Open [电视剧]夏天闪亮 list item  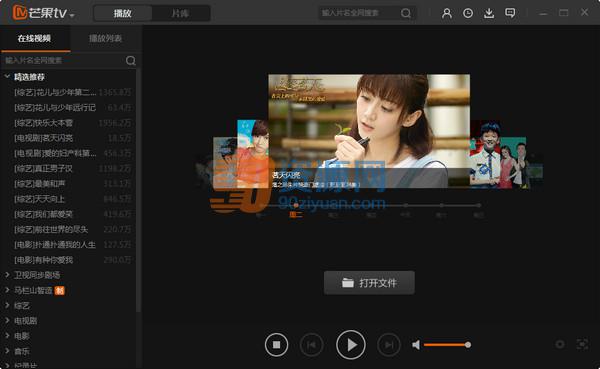[x=72, y=138]
